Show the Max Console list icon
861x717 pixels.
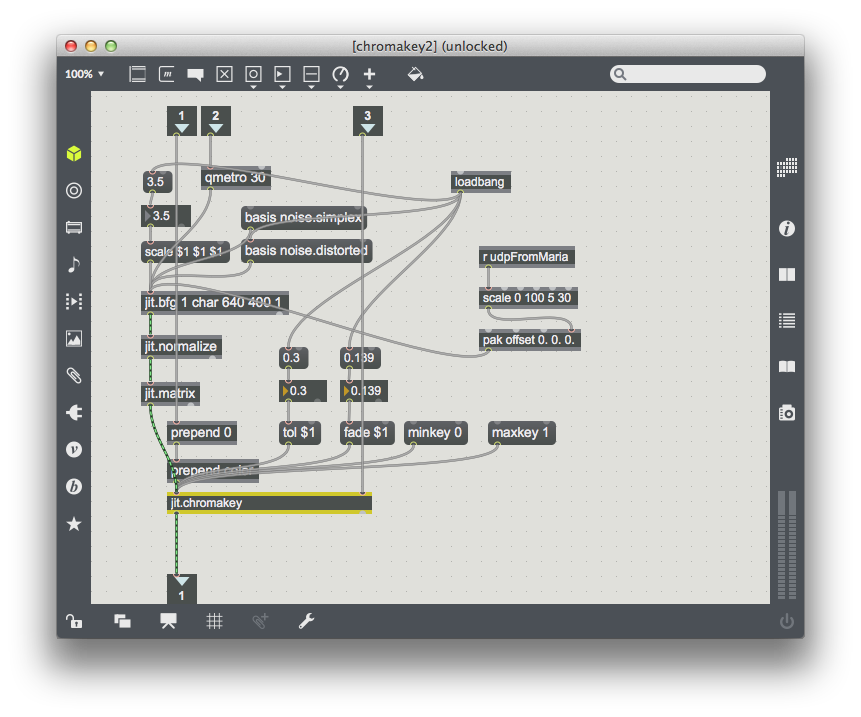[787, 321]
